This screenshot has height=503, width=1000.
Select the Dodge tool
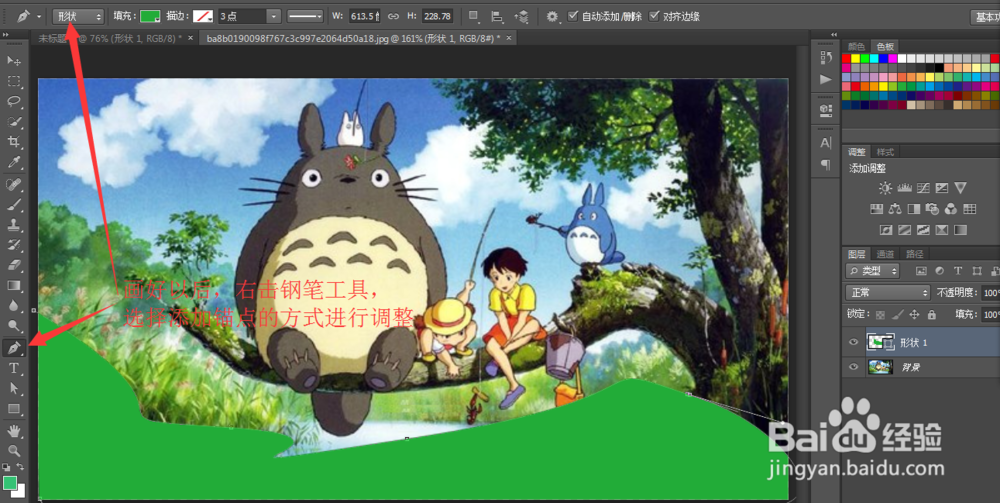point(13,326)
